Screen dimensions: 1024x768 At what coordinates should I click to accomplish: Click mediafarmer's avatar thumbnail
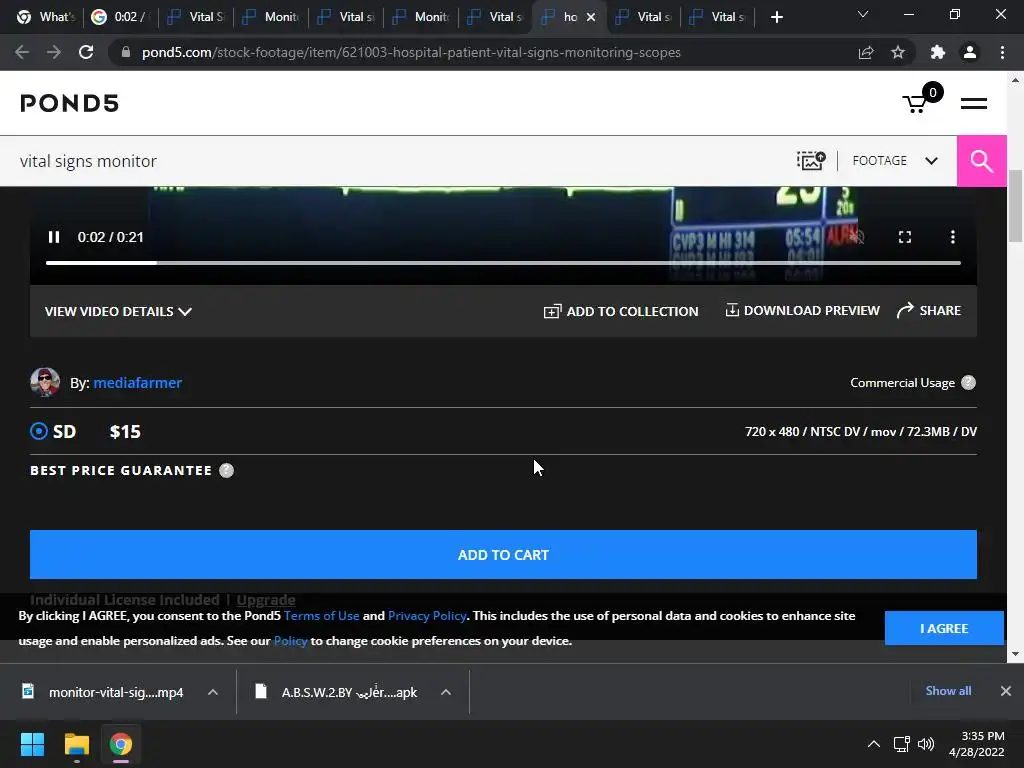tap(45, 382)
